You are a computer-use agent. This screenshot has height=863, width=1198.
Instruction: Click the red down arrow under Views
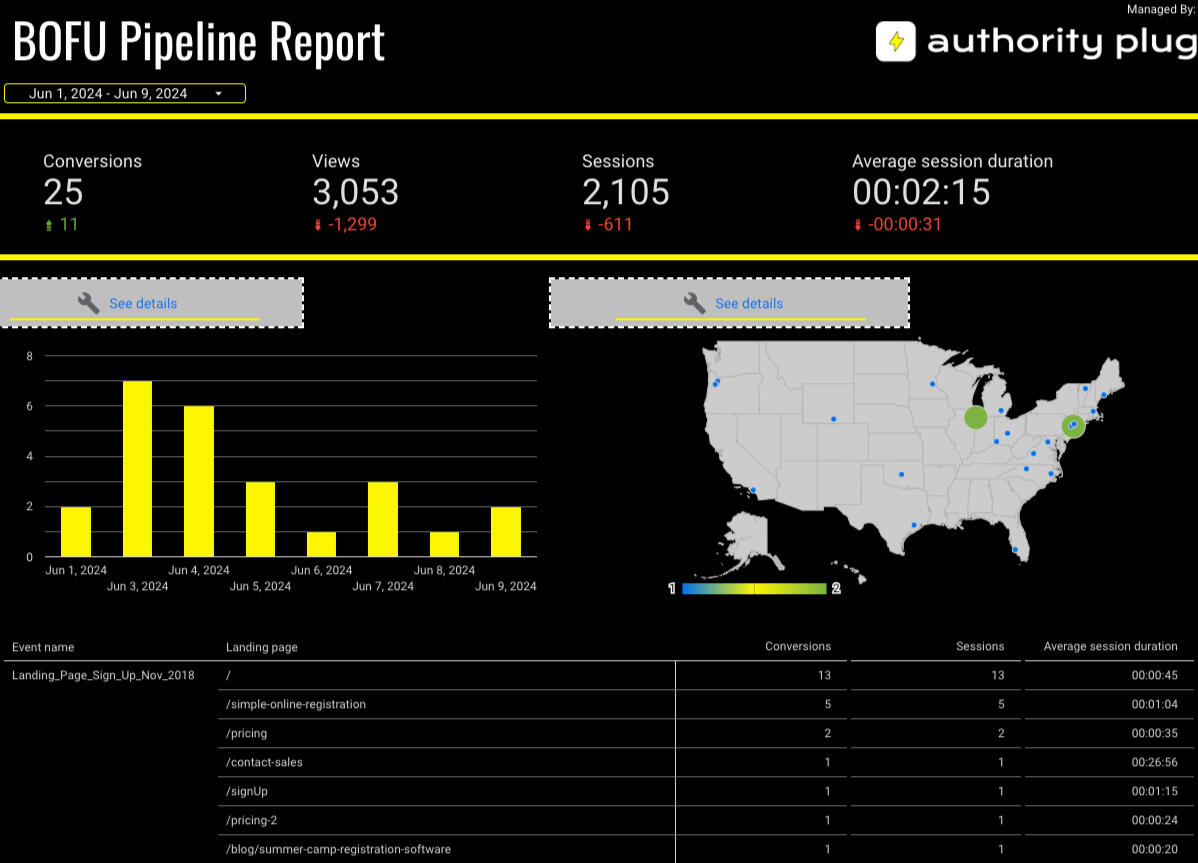(318, 225)
